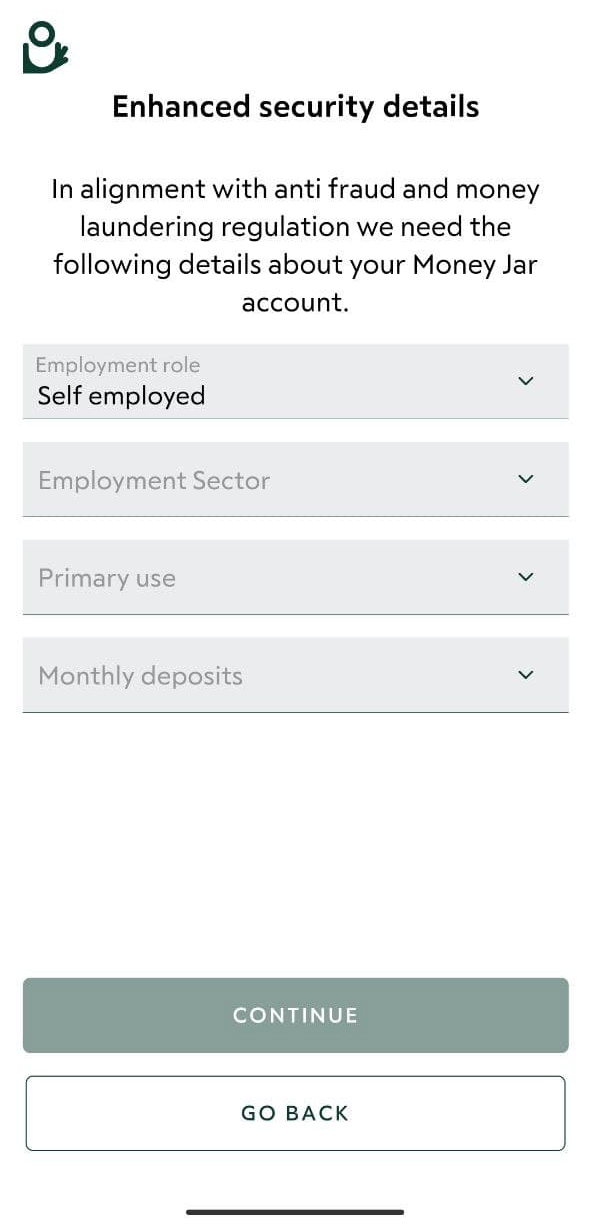Expand the Monthly deposits dropdown
Viewport: 591px width, 1226px height.
coord(295,675)
